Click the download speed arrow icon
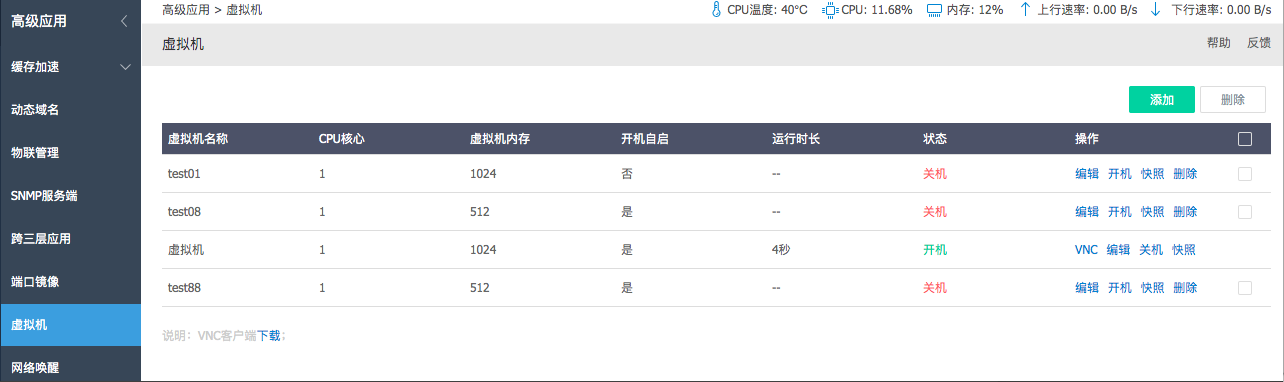Image resolution: width=1284 pixels, height=382 pixels. [x=1156, y=10]
